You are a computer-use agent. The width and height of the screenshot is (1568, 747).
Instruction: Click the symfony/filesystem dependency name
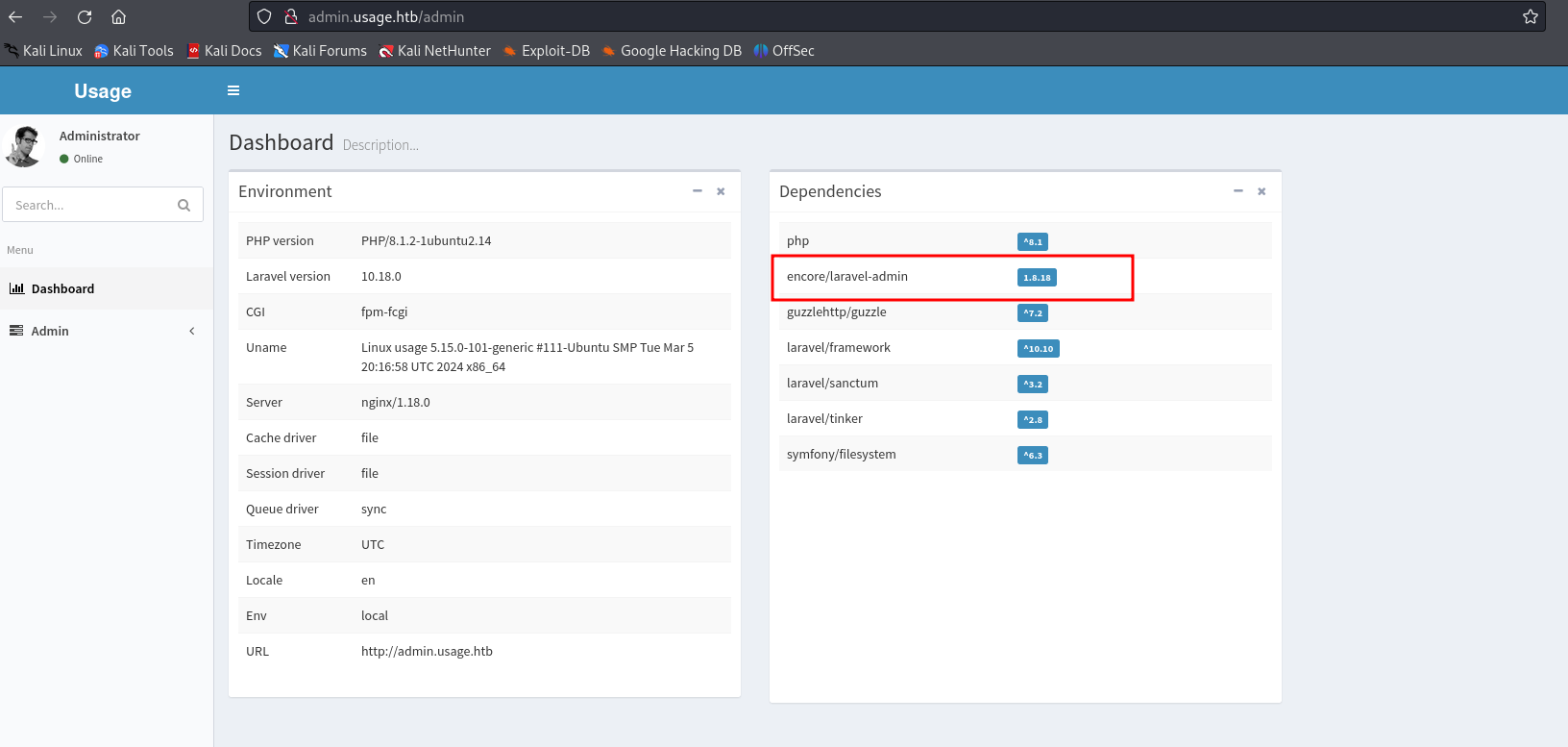point(842,454)
